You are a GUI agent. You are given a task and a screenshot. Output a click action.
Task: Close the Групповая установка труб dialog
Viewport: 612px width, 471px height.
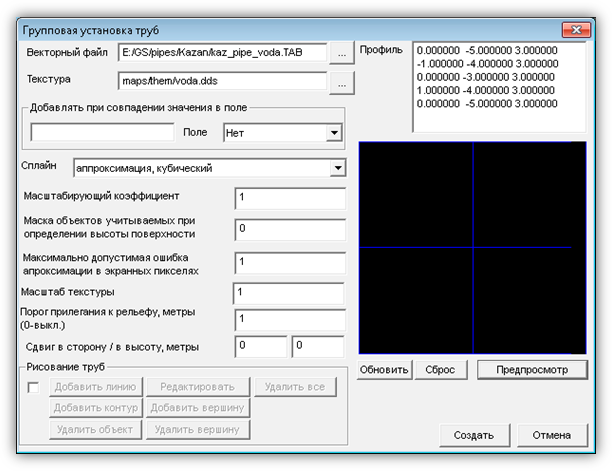coord(576,29)
